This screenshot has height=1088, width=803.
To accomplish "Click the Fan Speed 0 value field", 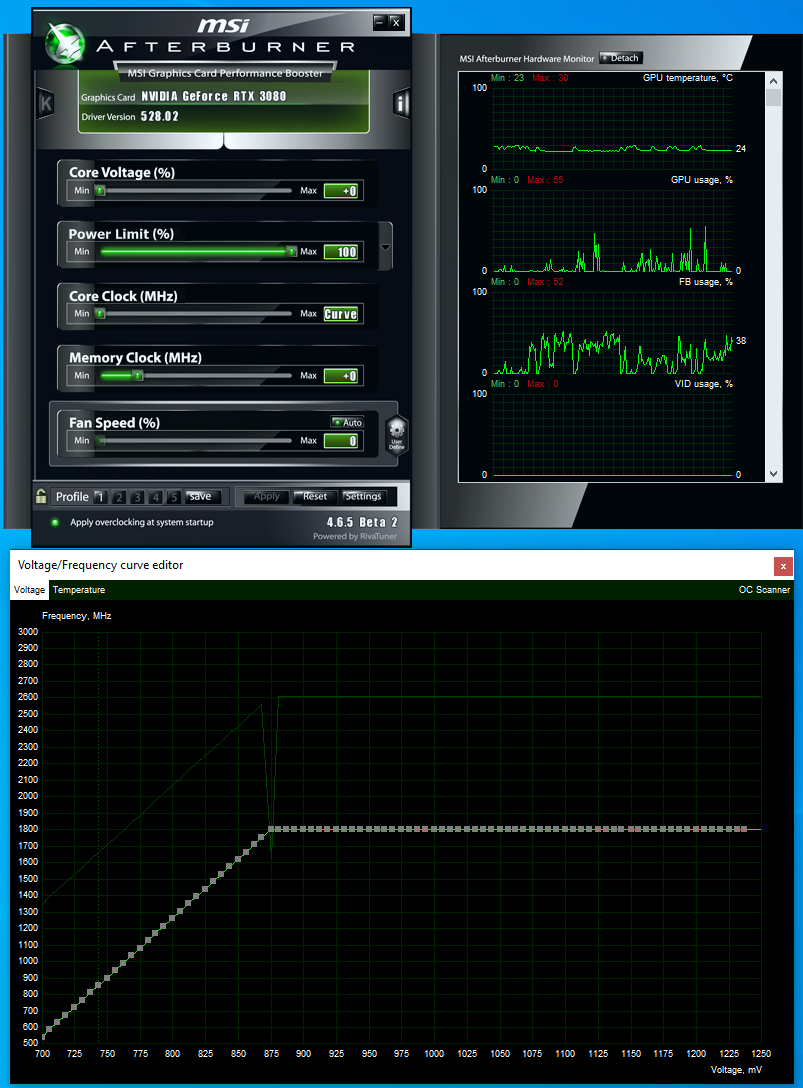I will 341,441.
